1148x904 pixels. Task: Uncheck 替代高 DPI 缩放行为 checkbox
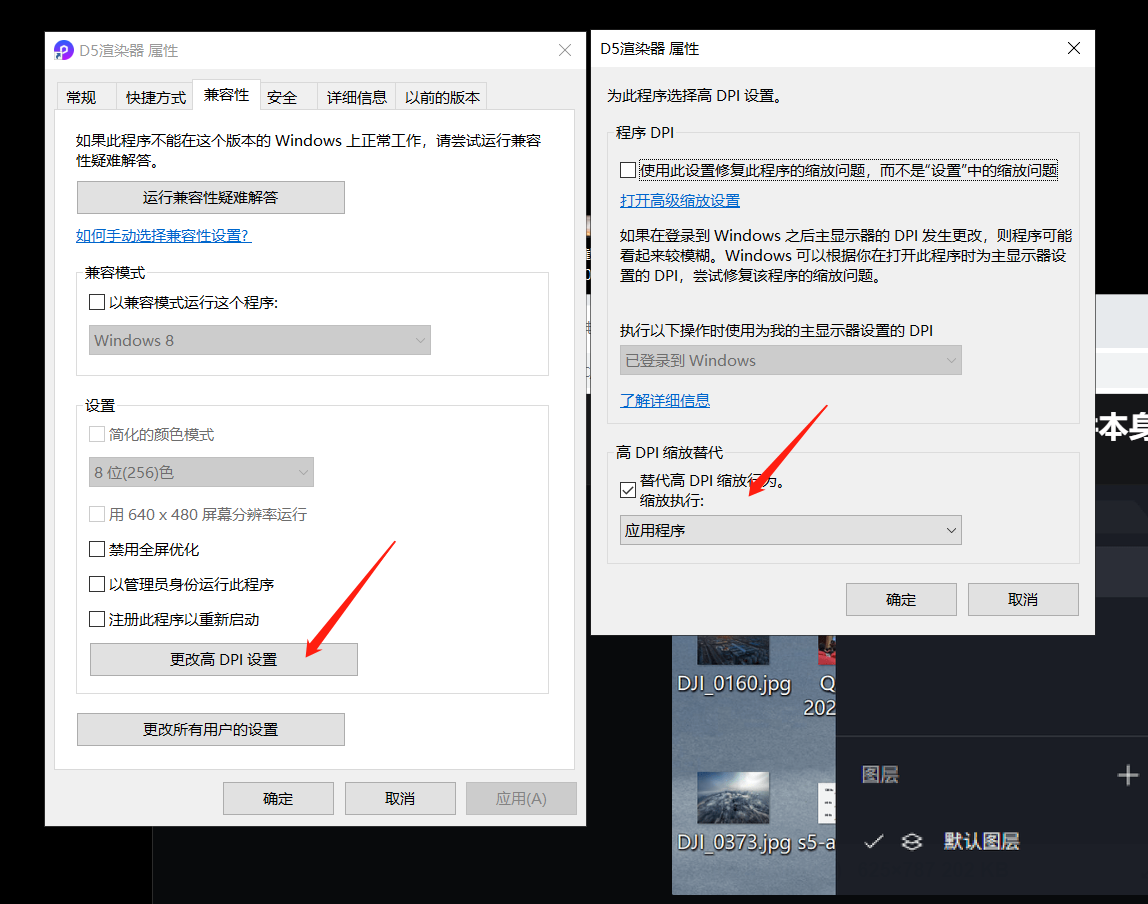tap(628, 490)
